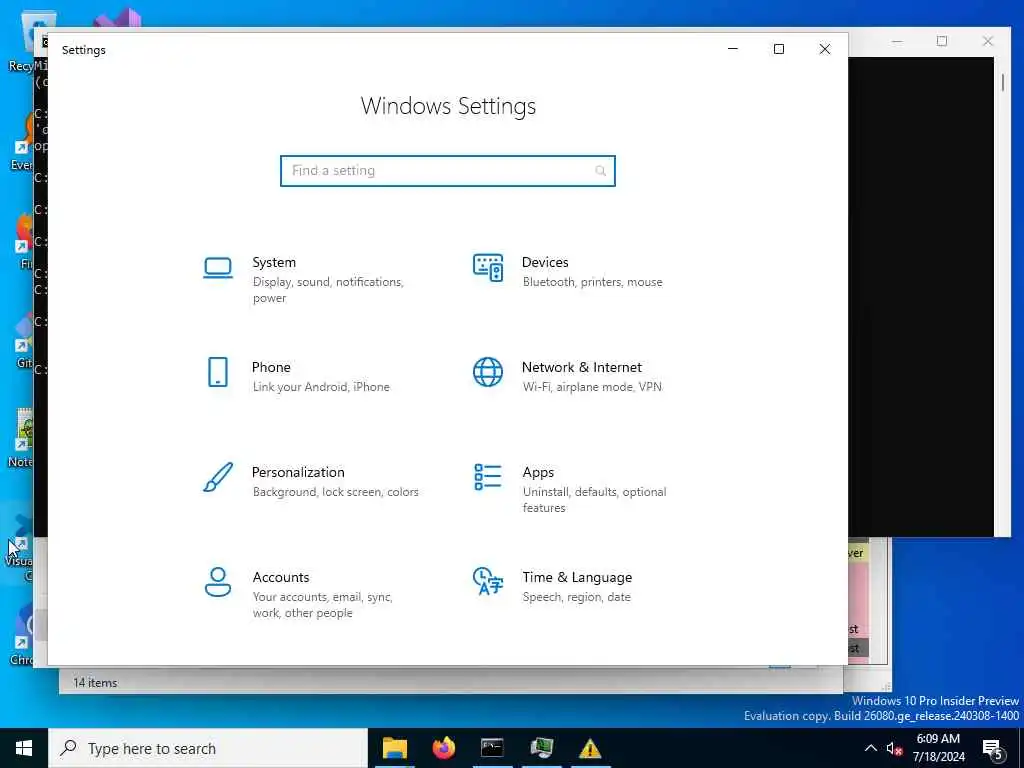Open the yellow warning triangle taskbar app
The height and width of the screenshot is (768, 1024).
click(590, 748)
